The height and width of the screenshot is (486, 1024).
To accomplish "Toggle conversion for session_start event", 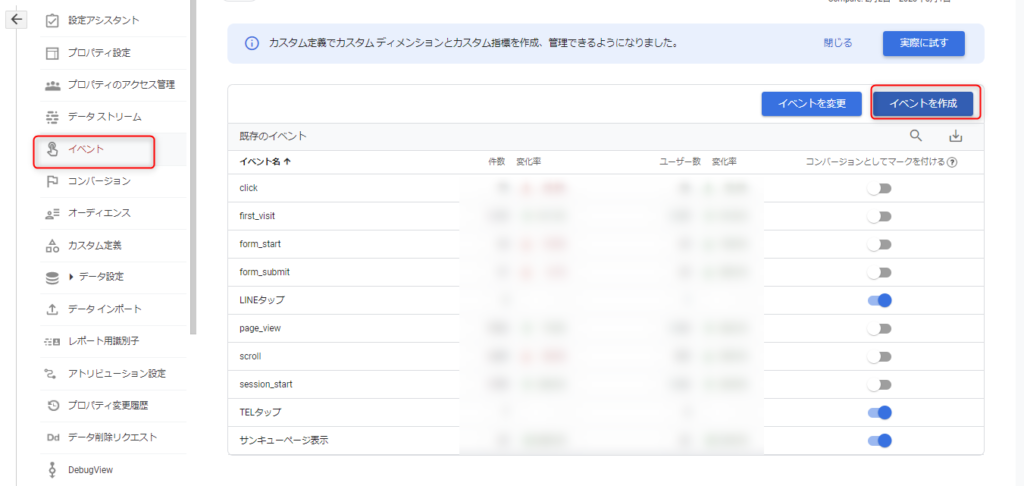I will (879, 385).
